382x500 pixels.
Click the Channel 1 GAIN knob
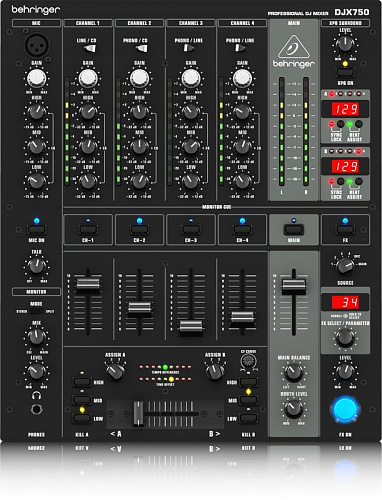(x=88, y=78)
